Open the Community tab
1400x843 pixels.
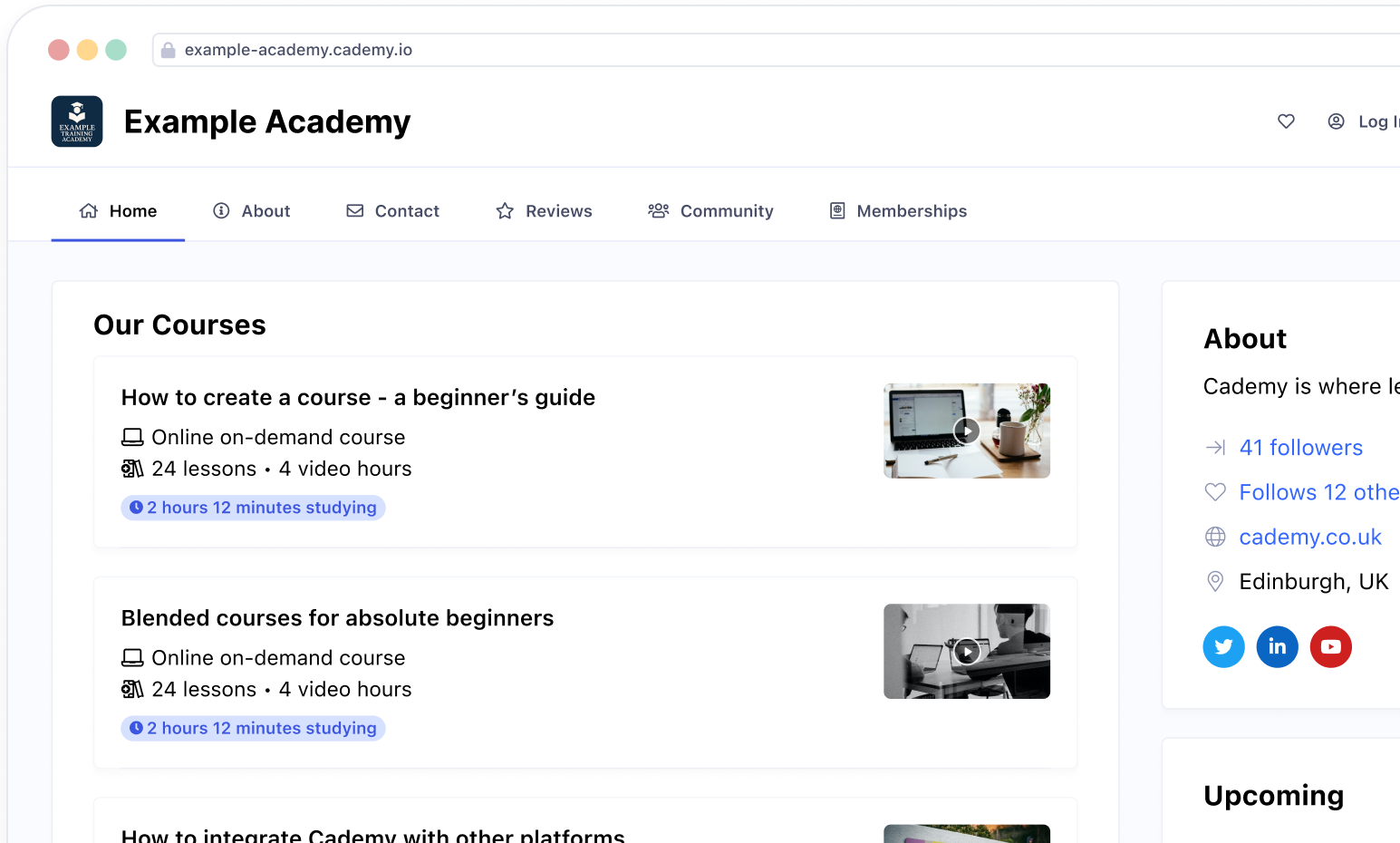point(710,211)
